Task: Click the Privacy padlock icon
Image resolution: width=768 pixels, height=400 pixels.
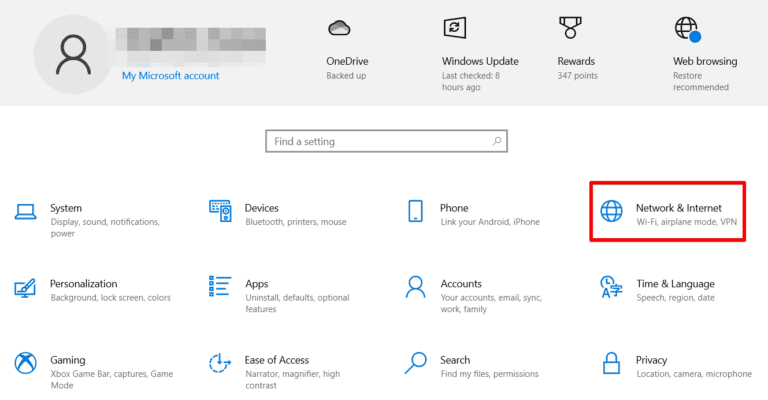Action: point(611,363)
